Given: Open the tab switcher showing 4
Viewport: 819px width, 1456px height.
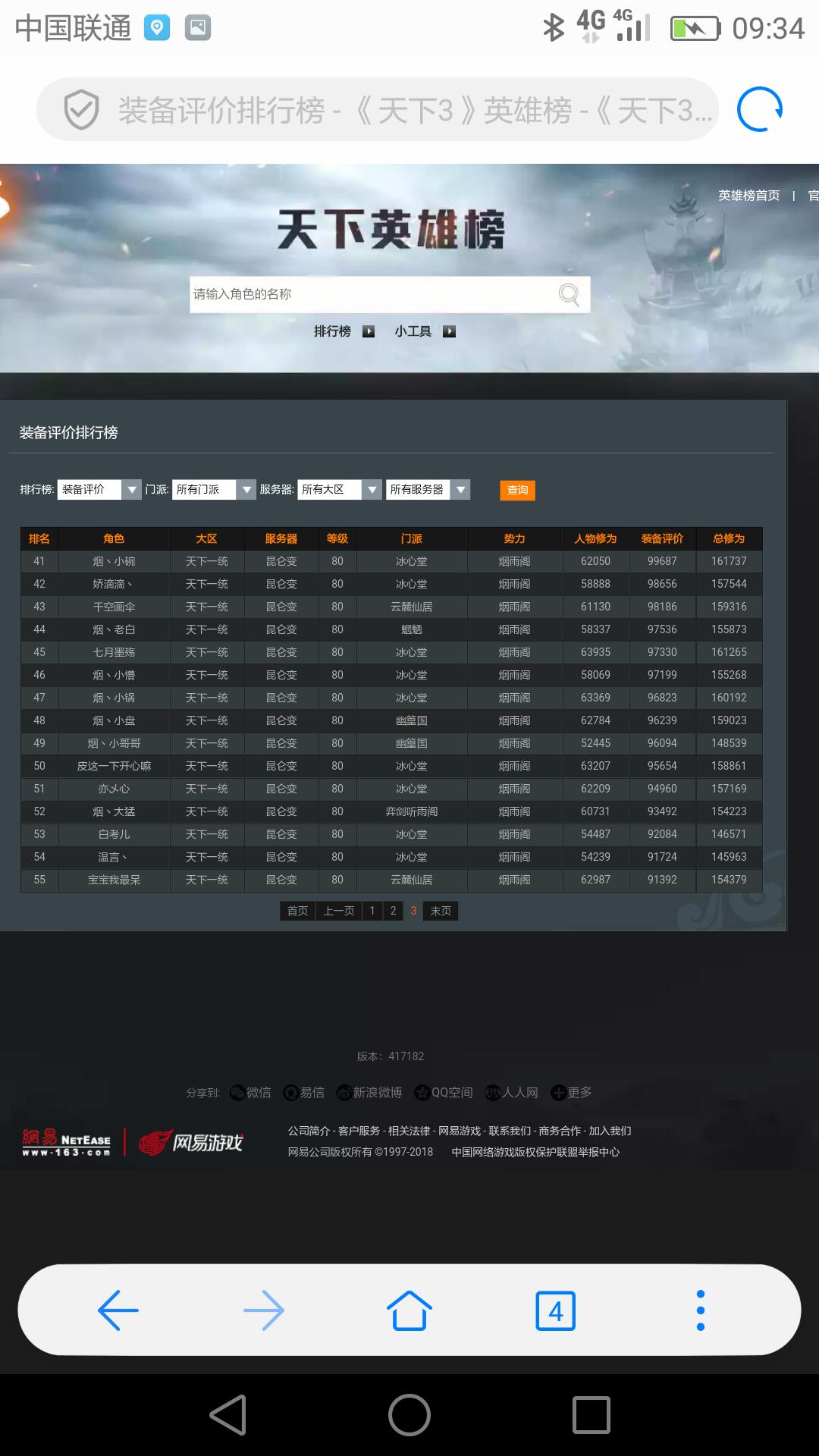Looking at the screenshot, I should (556, 1310).
